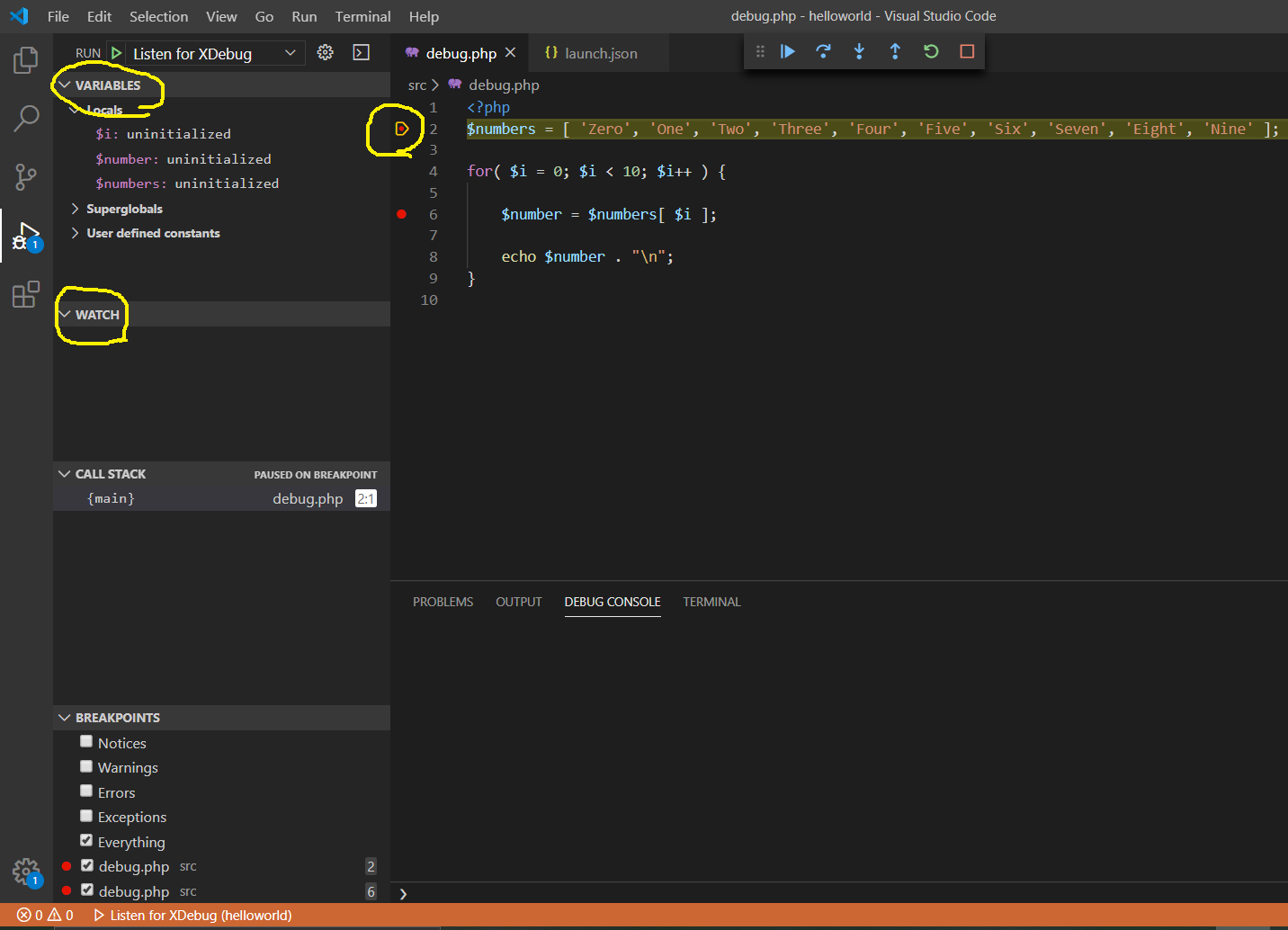This screenshot has height=930, width=1288.
Task: Click src breadcrumb in editor
Action: tap(416, 85)
